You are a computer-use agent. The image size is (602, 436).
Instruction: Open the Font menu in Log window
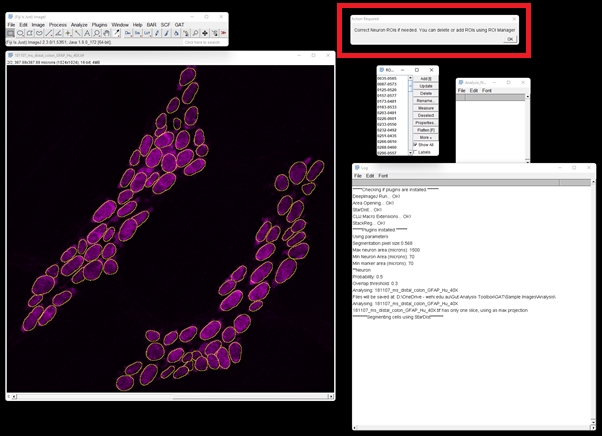[x=383, y=176]
